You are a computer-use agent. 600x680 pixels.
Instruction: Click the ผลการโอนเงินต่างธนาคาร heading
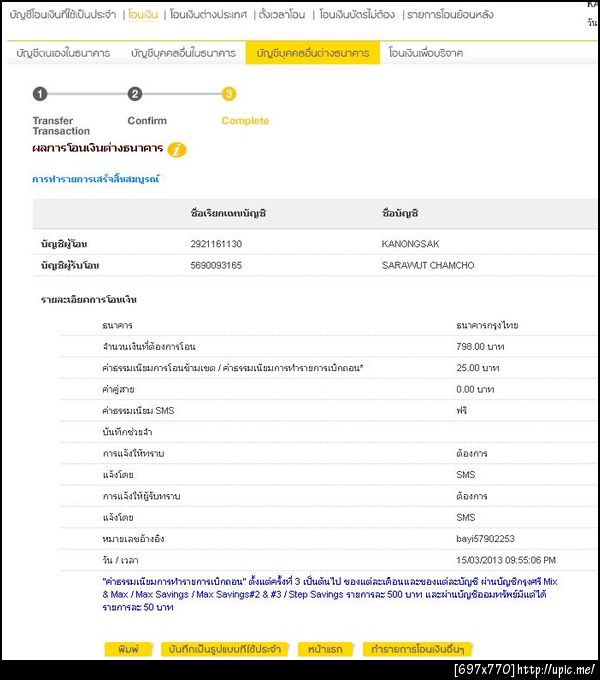(98, 148)
